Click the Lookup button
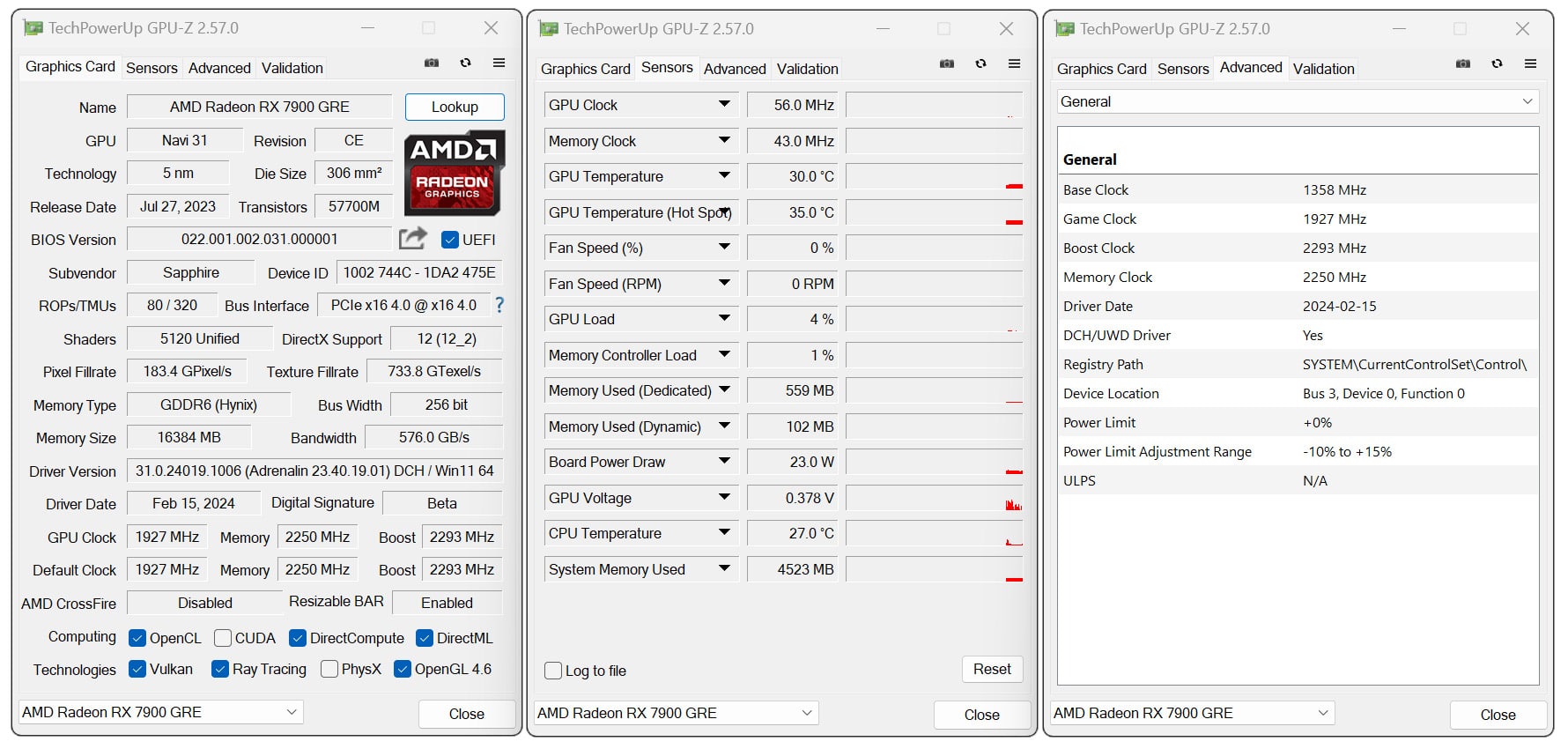The image size is (1568, 749). tap(455, 107)
